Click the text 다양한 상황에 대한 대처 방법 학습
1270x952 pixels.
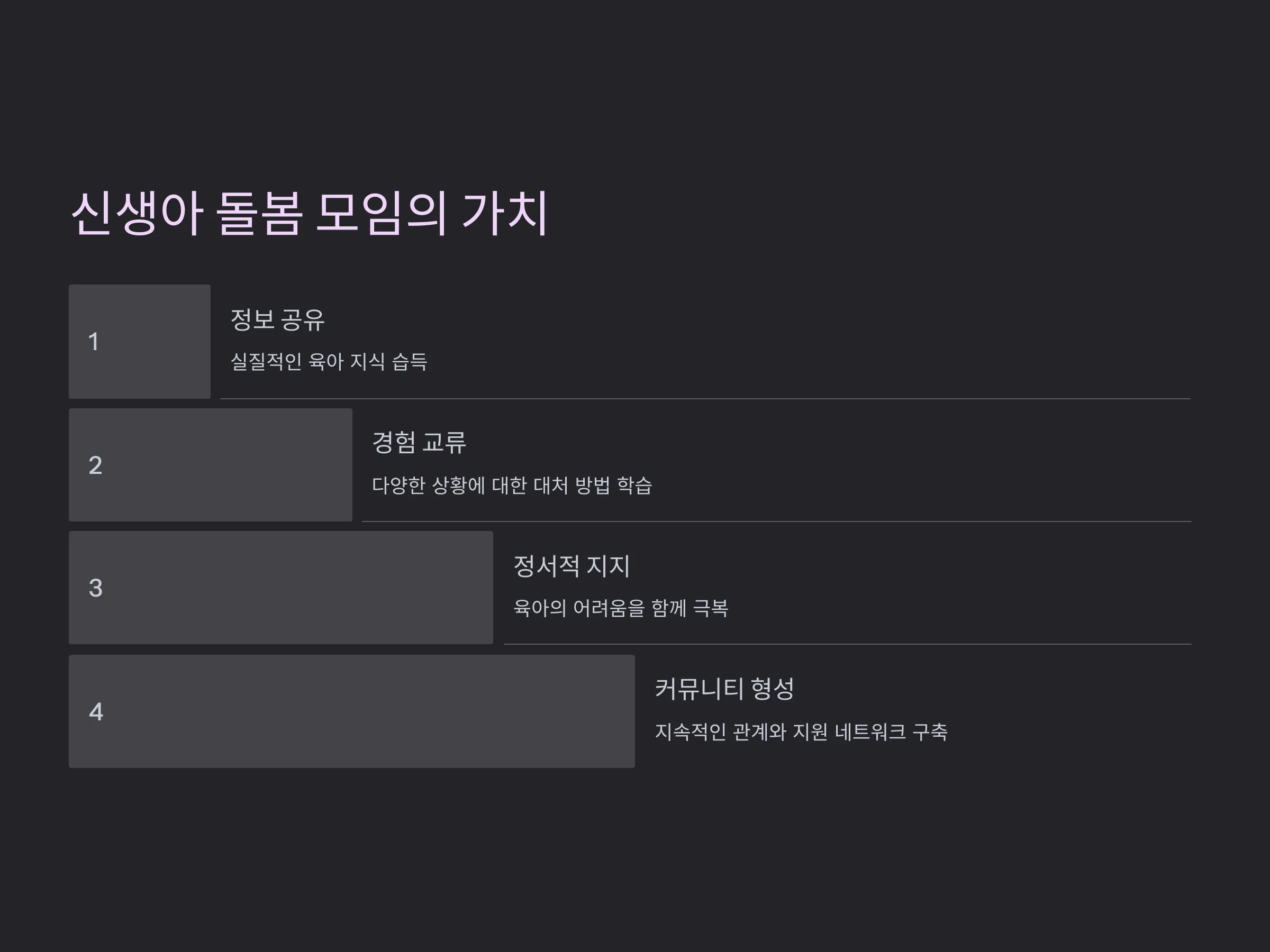(512, 486)
